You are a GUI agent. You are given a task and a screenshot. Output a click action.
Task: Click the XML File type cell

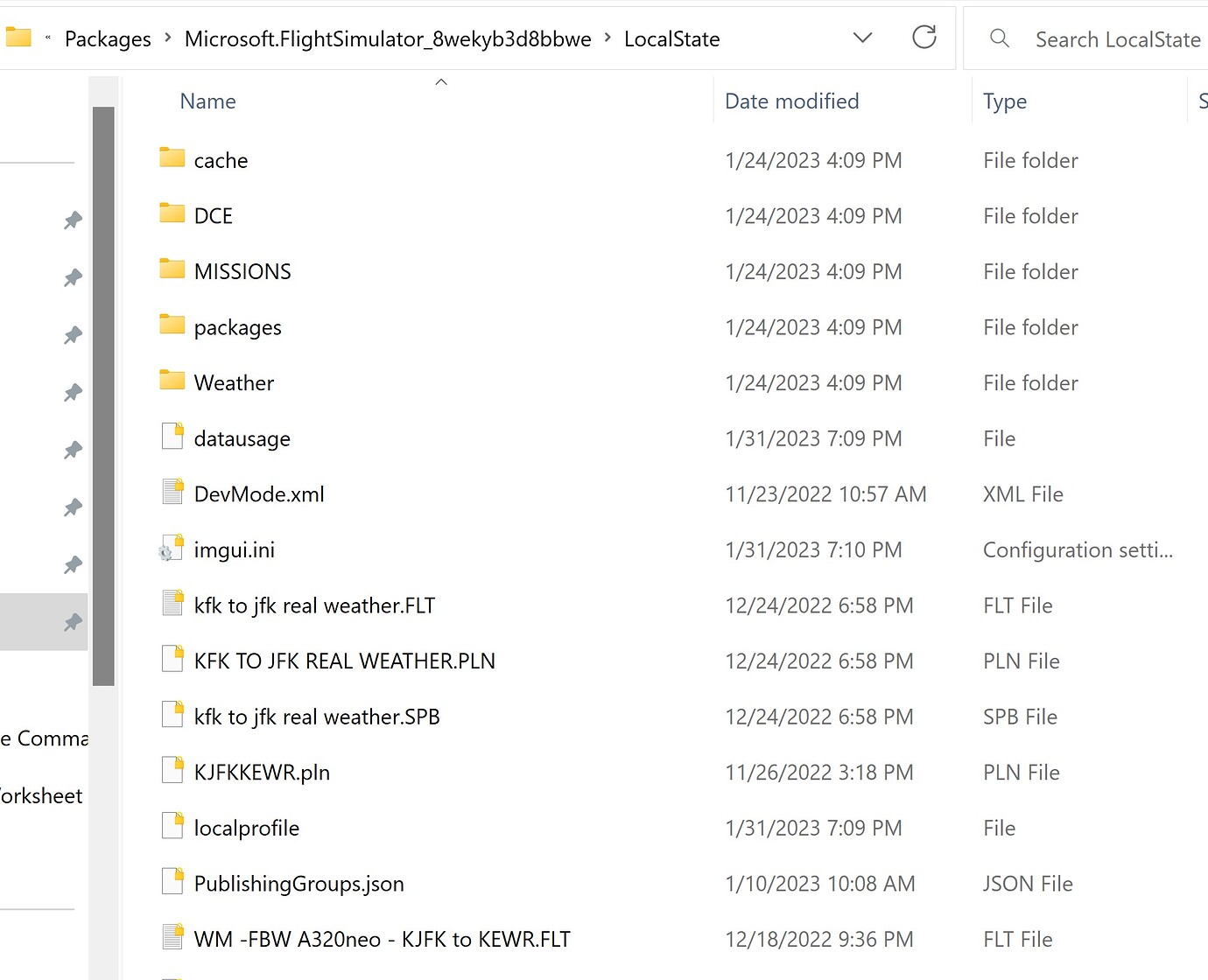(x=1023, y=494)
